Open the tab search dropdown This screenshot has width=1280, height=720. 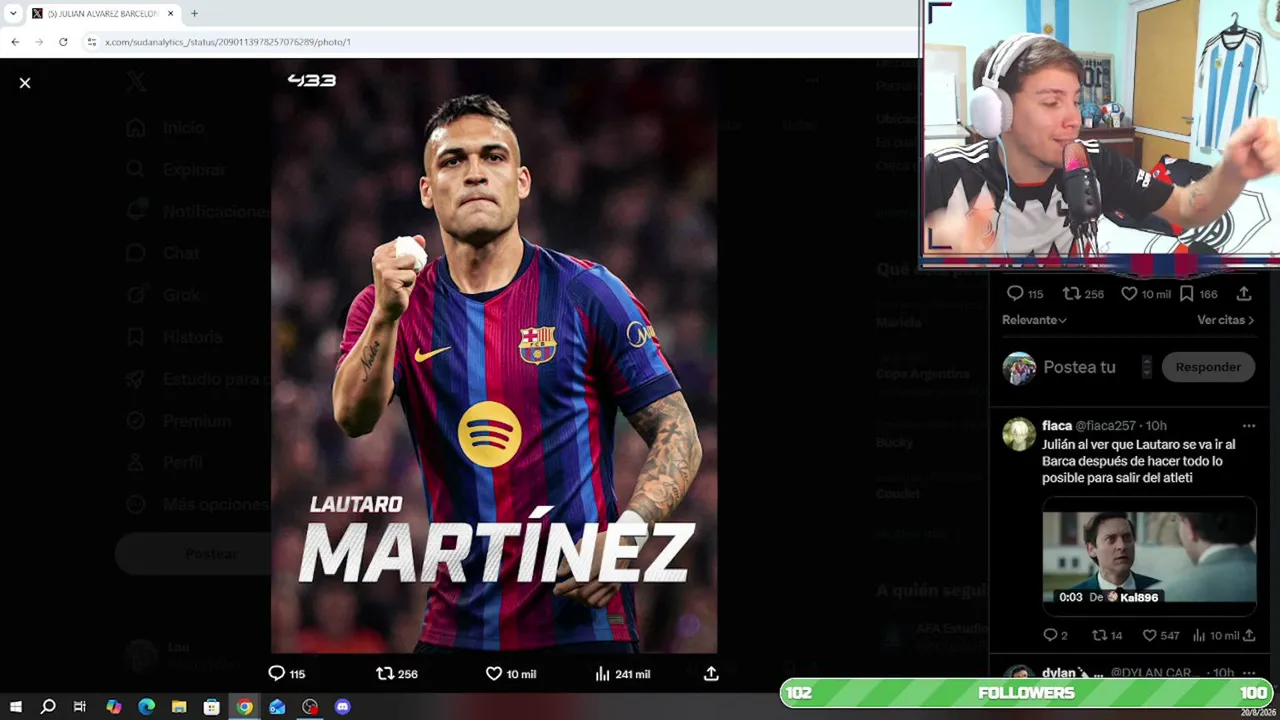pos(13,14)
